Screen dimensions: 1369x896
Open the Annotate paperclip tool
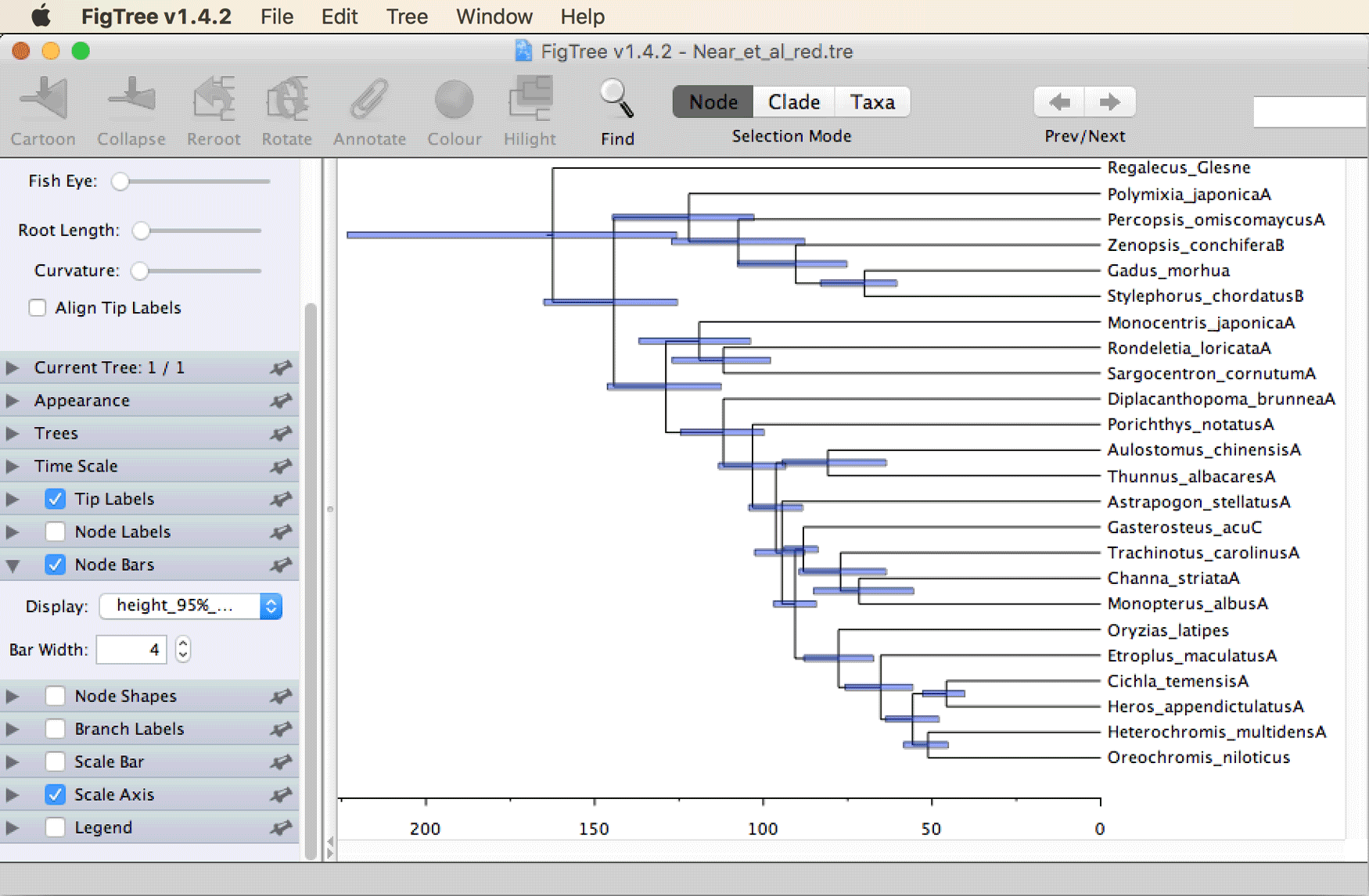click(369, 99)
